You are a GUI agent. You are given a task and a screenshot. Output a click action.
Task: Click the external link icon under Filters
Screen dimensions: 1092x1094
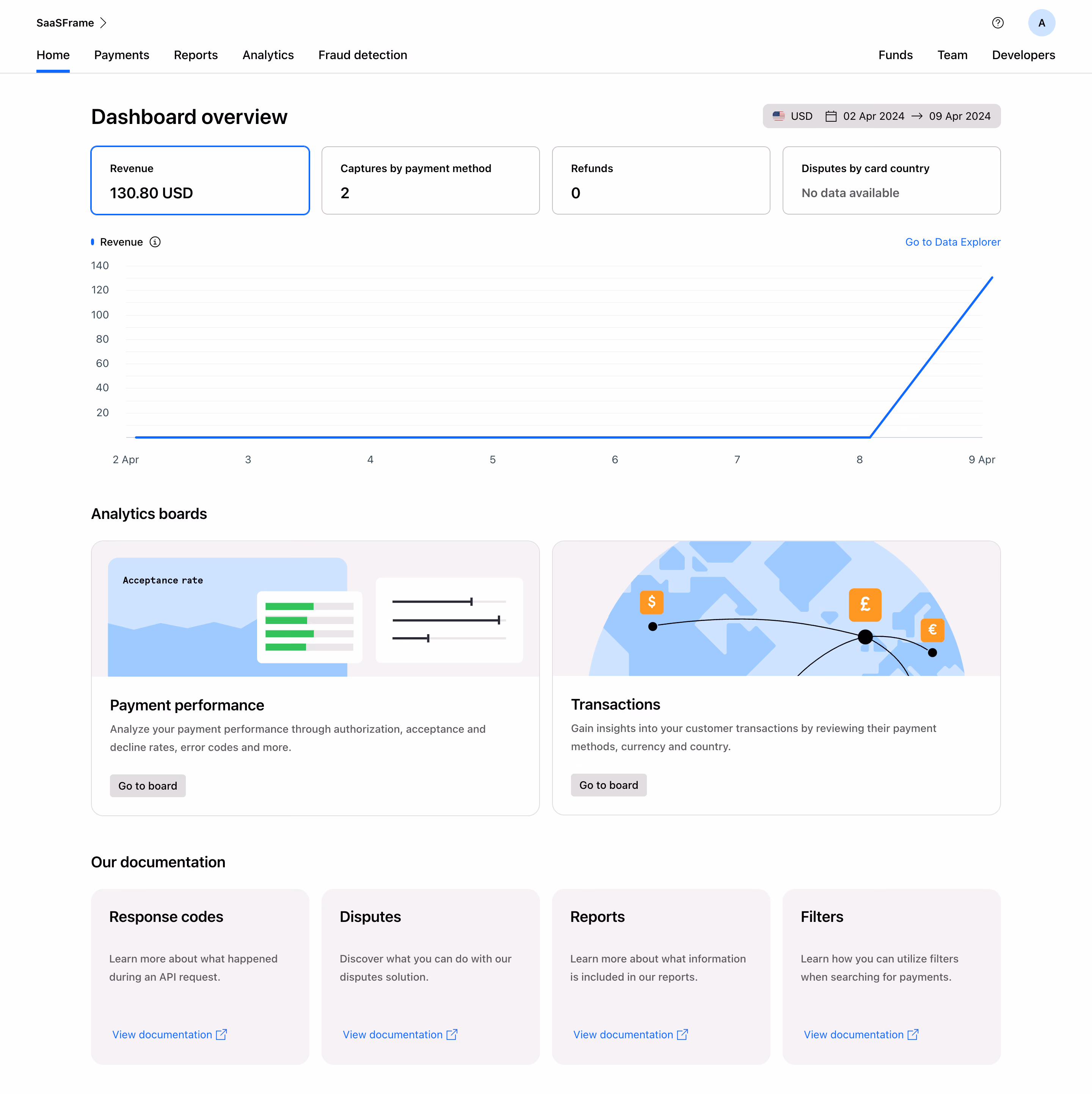tap(912, 1034)
